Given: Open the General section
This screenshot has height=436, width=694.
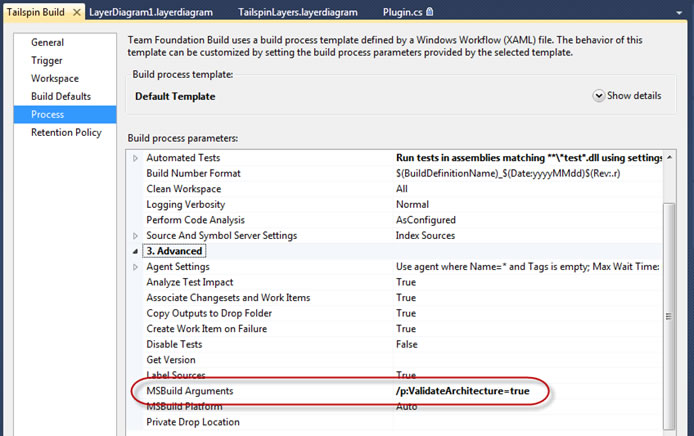Looking at the screenshot, I should (x=65, y=42).
